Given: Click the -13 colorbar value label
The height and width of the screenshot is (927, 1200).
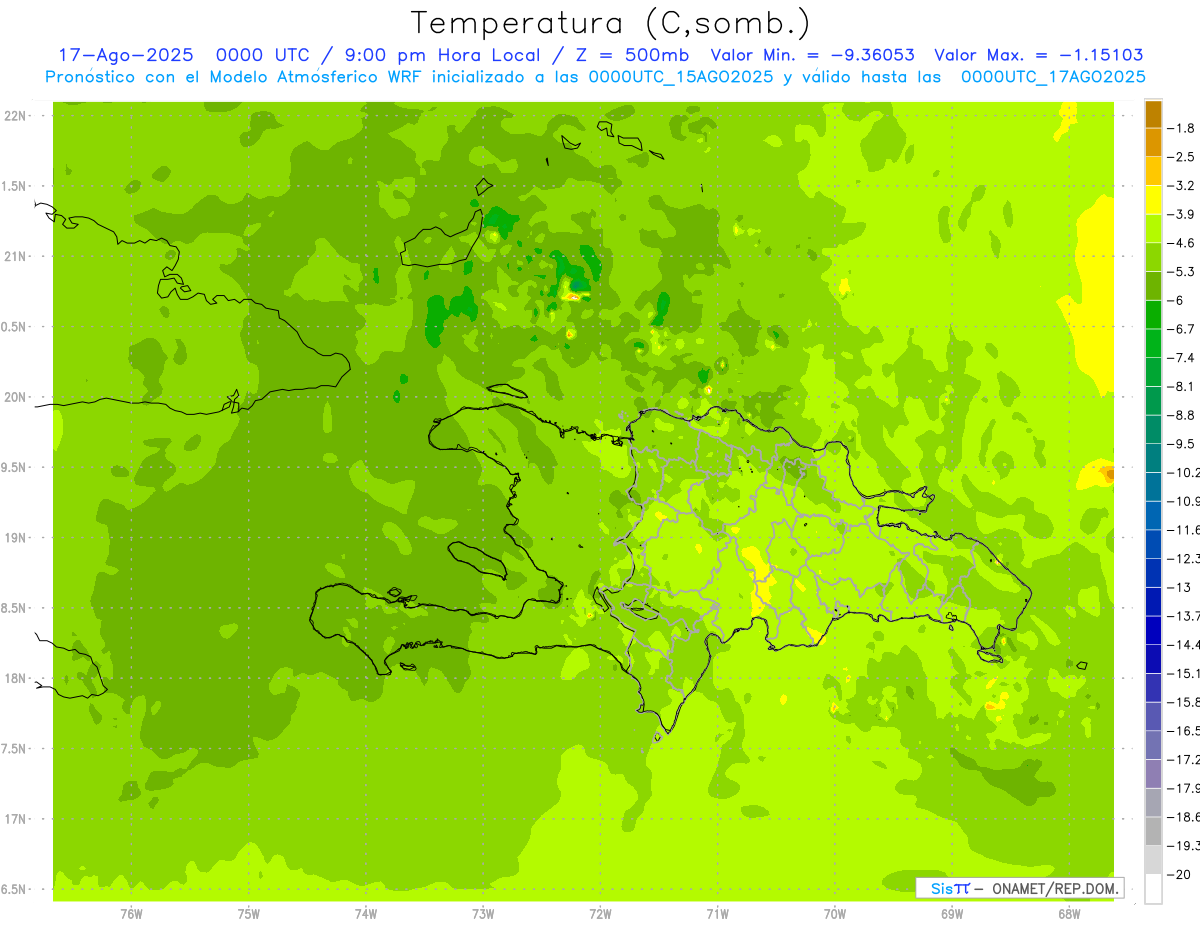Looking at the screenshot, I should point(1180,587).
